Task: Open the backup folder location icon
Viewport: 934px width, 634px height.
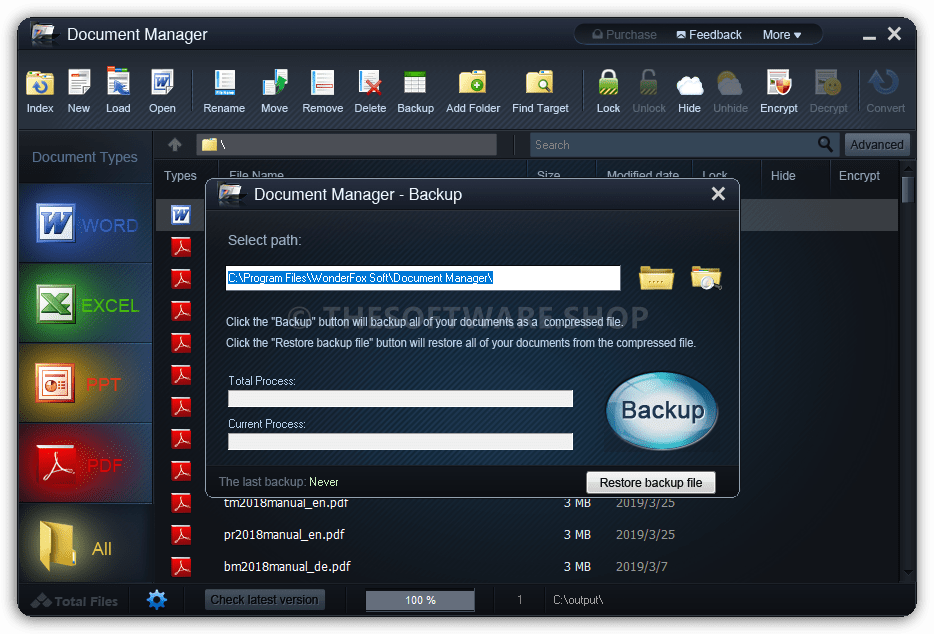Action: (x=706, y=278)
